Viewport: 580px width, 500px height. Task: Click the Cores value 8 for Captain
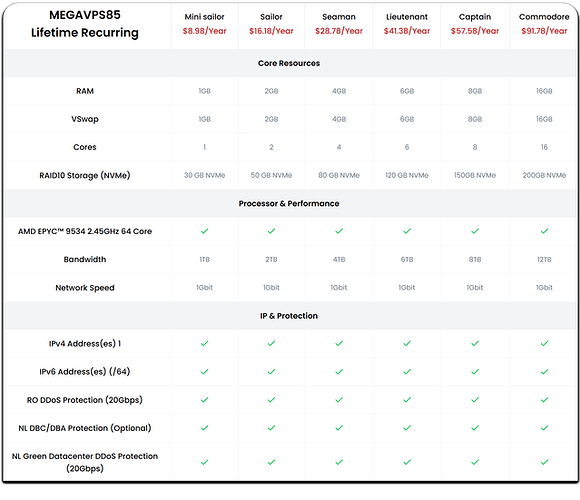[x=475, y=147]
